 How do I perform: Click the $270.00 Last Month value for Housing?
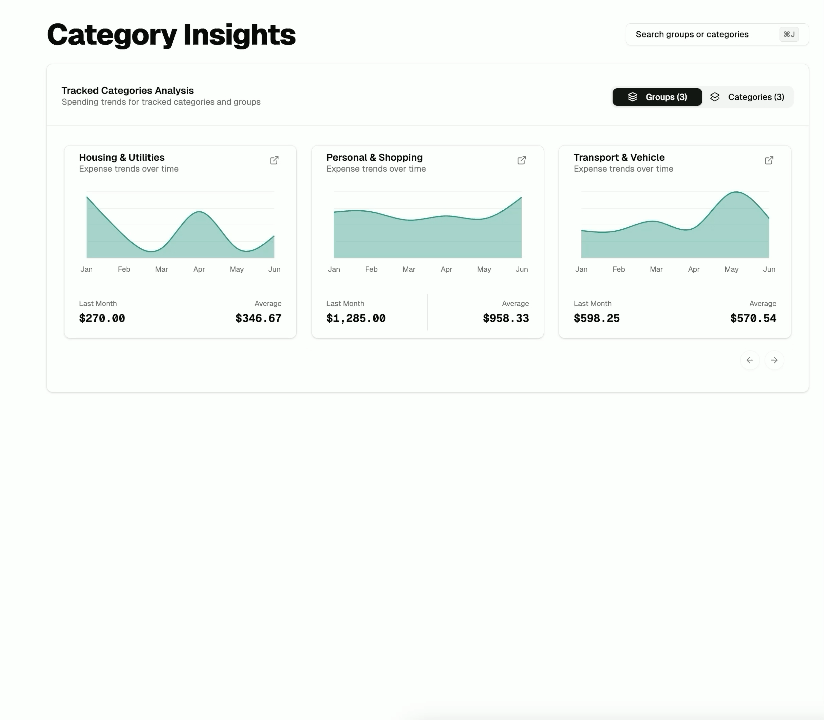(x=101, y=317)
